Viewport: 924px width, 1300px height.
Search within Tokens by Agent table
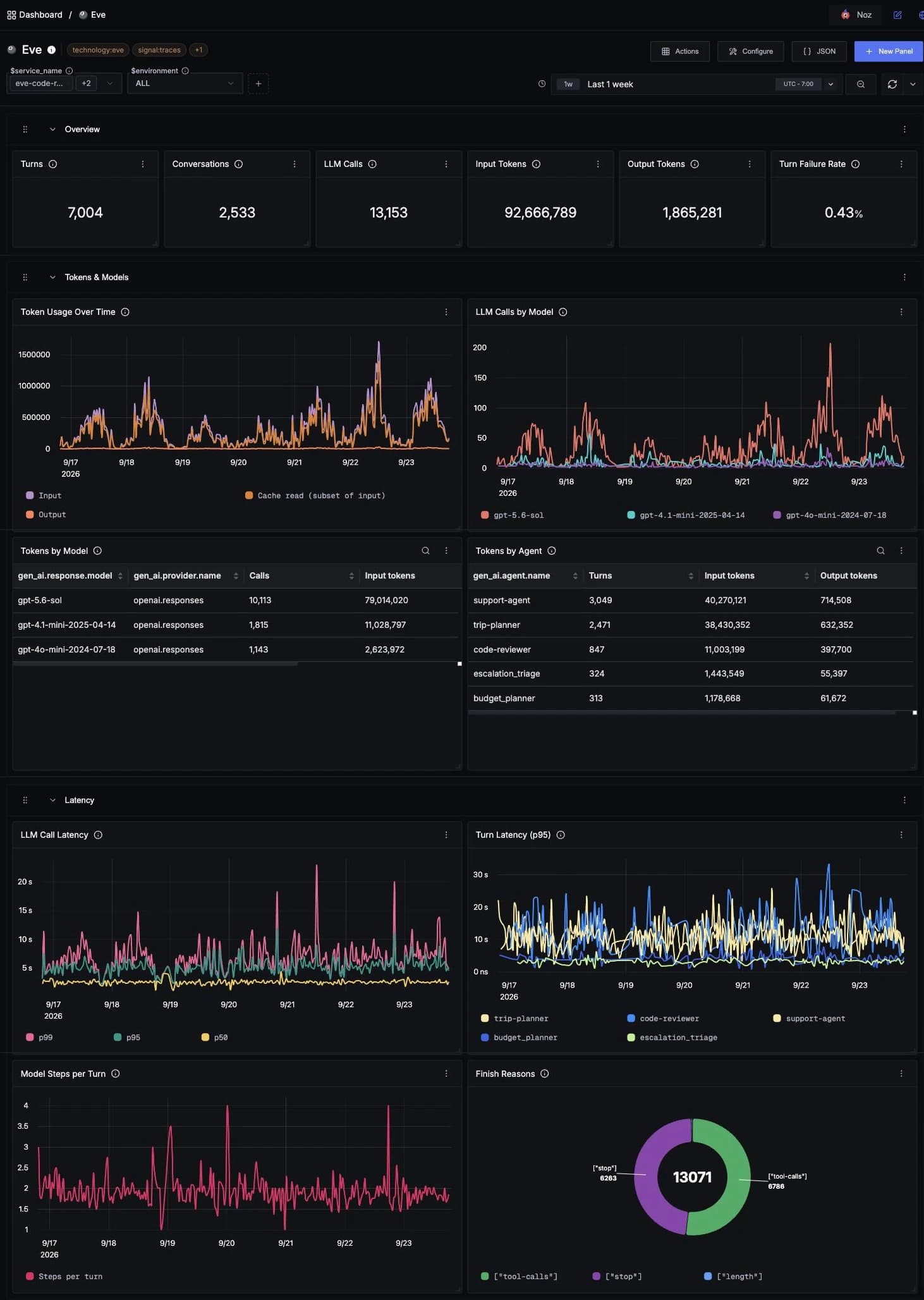coord(881,551)
